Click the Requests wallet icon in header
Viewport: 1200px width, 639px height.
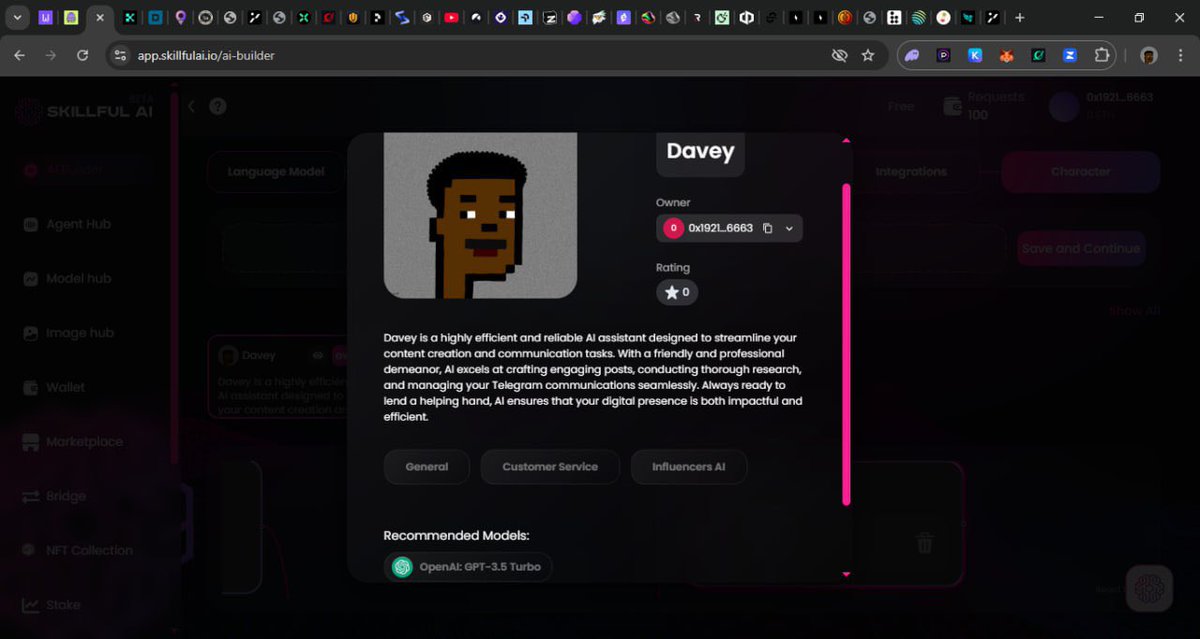953,106
